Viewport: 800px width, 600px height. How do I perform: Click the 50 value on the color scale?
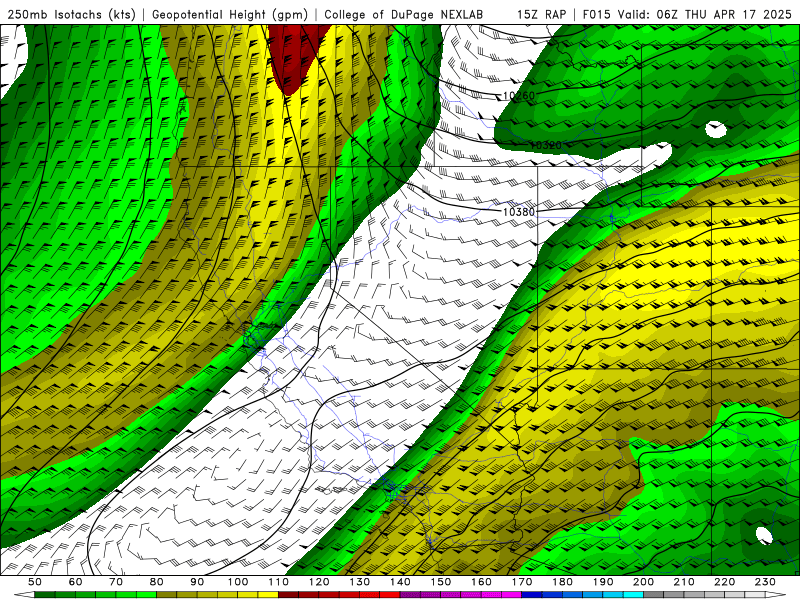(x=35, y=582)
